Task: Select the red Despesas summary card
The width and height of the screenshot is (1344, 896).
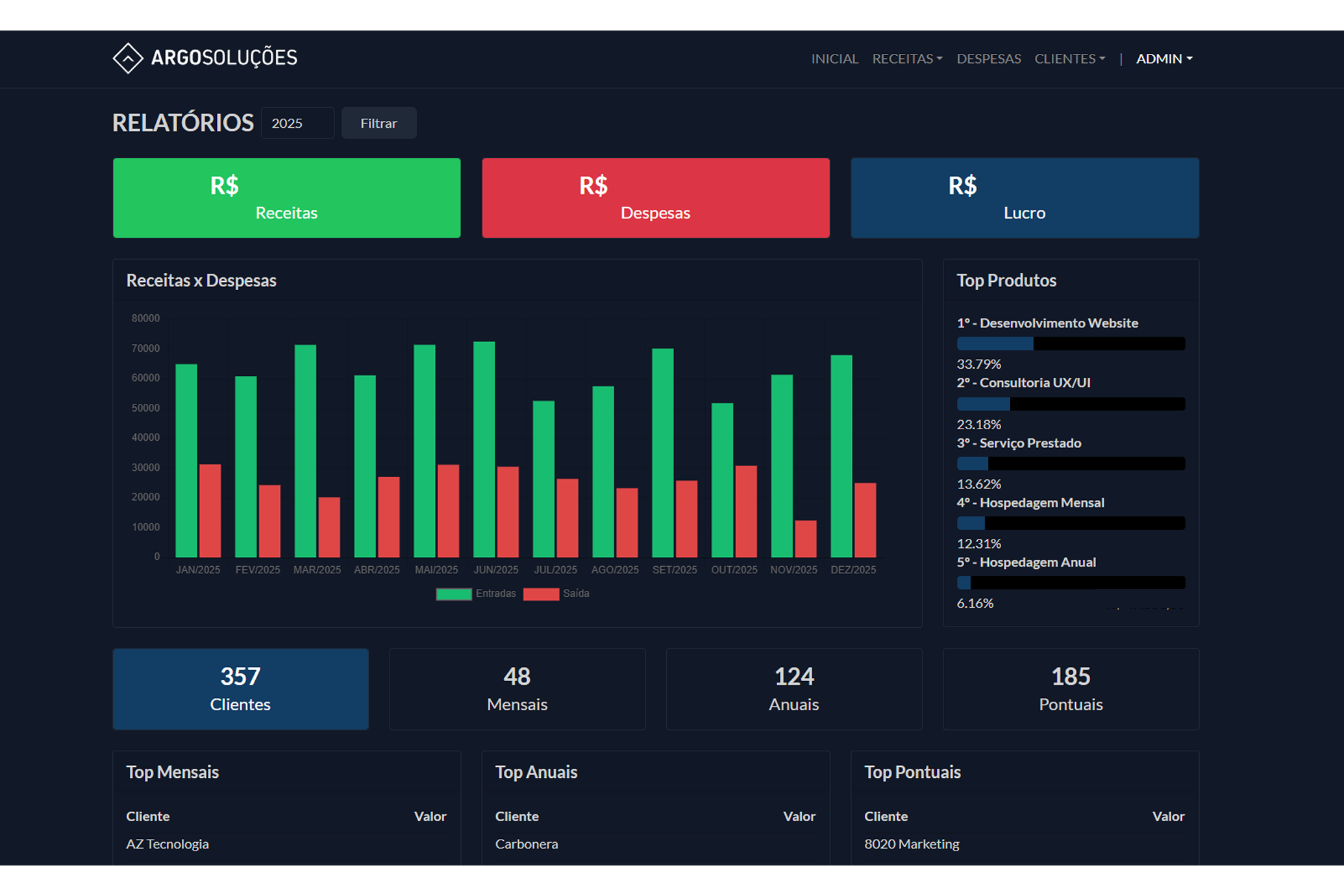Action: 656,198
